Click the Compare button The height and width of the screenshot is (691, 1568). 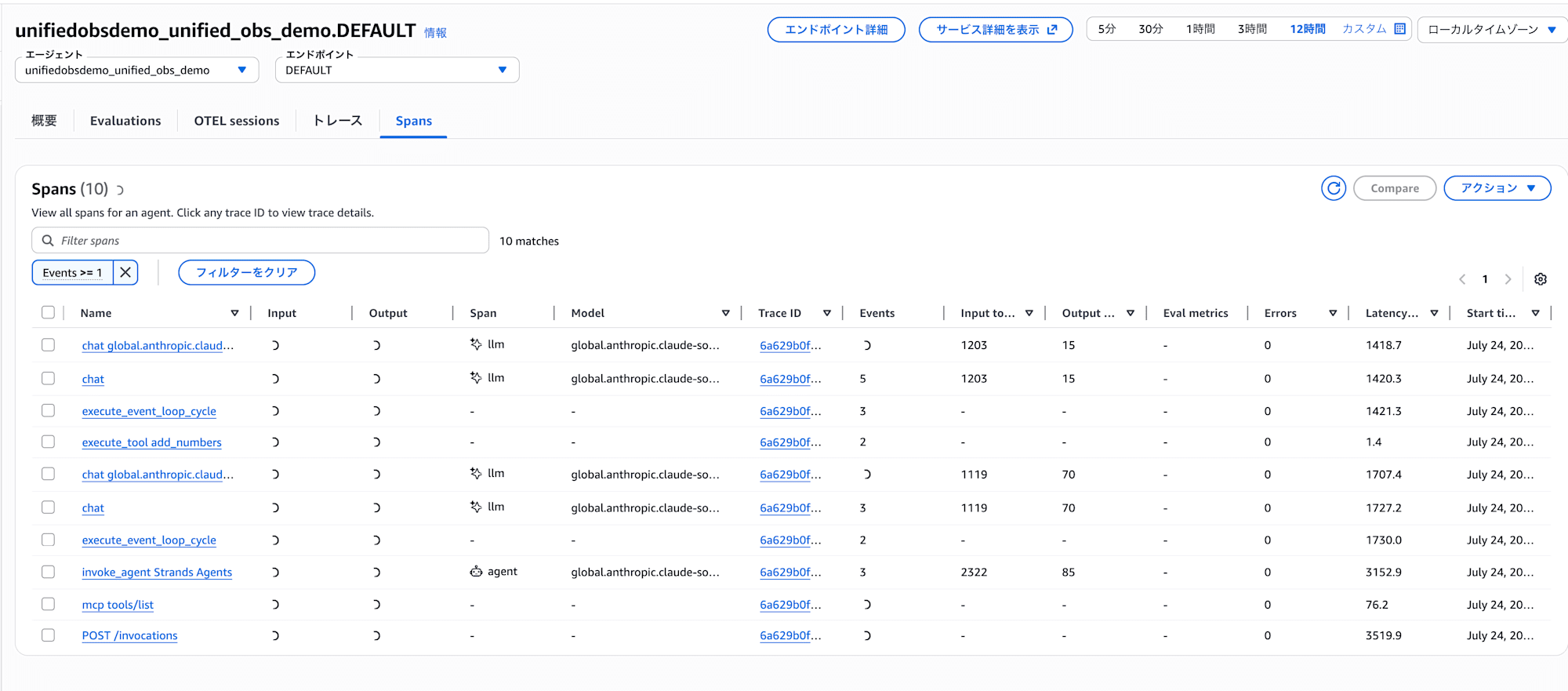(1395, 188)
